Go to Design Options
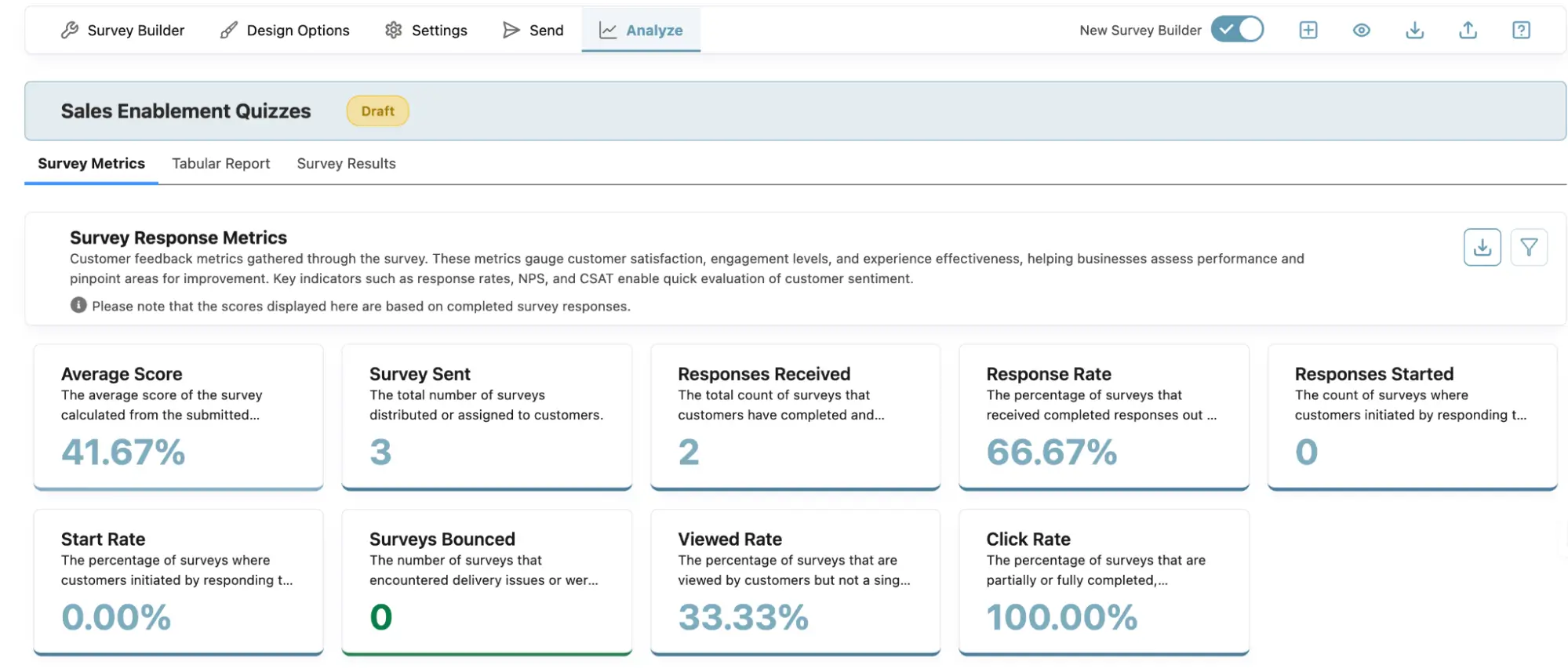This screenshot has height=672, width=1568. pyautogui.click(x=285, y=31)
